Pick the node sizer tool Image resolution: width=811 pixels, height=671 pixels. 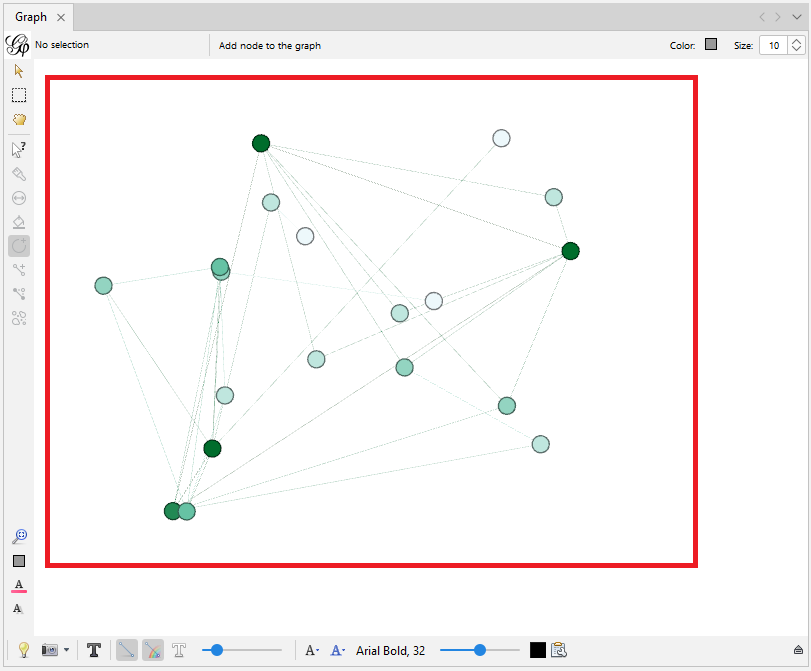click(x=18, y=197)
